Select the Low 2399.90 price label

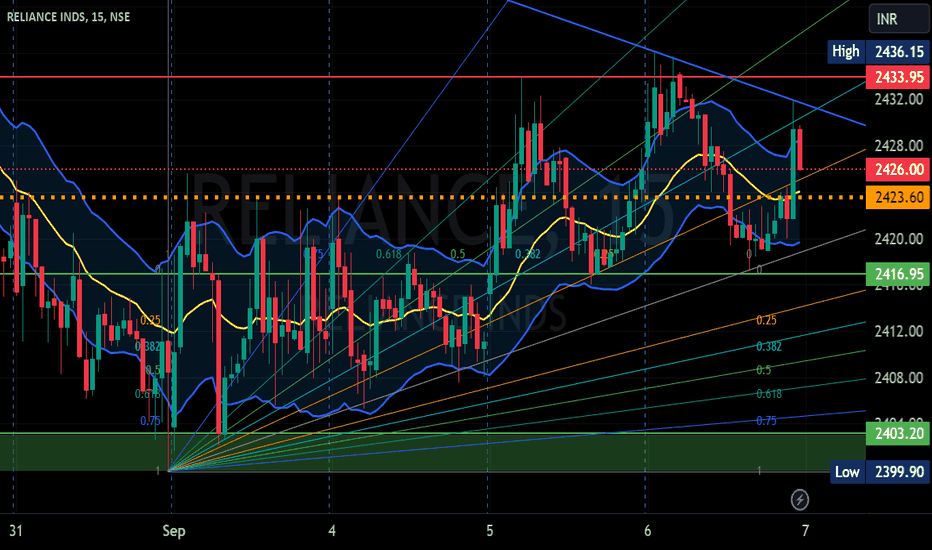(879, 472)
